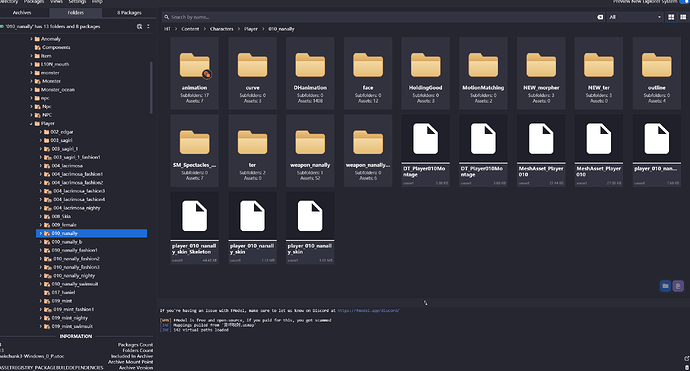Click the blue folder button above the log
Image resolution: width=690 pixels, height=371 pixels.
click(665, 286)
